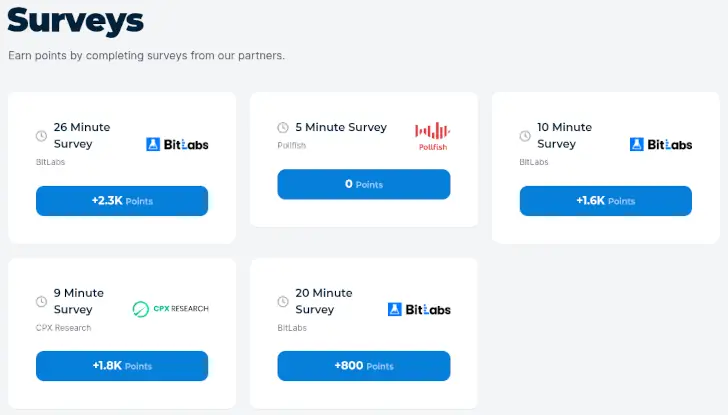Viewport: 728px width, 415px height.
Task: Click the CPX Research logo
Action: pyautogui.click(x=170, y=309)
